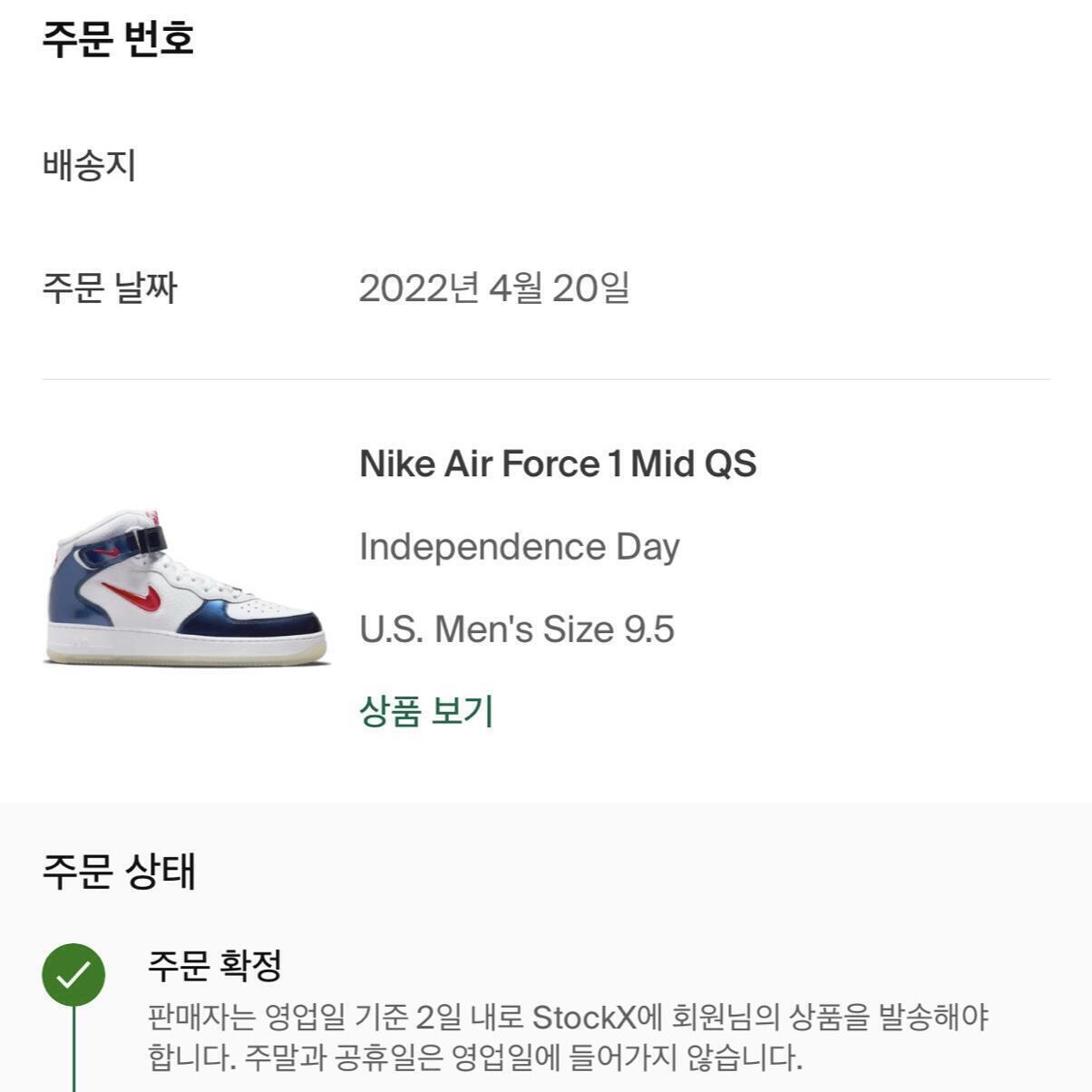Select the Nike Air Force 1 Mid QS title
This screenshot has height=1092, width=1092.
point(557,464)
